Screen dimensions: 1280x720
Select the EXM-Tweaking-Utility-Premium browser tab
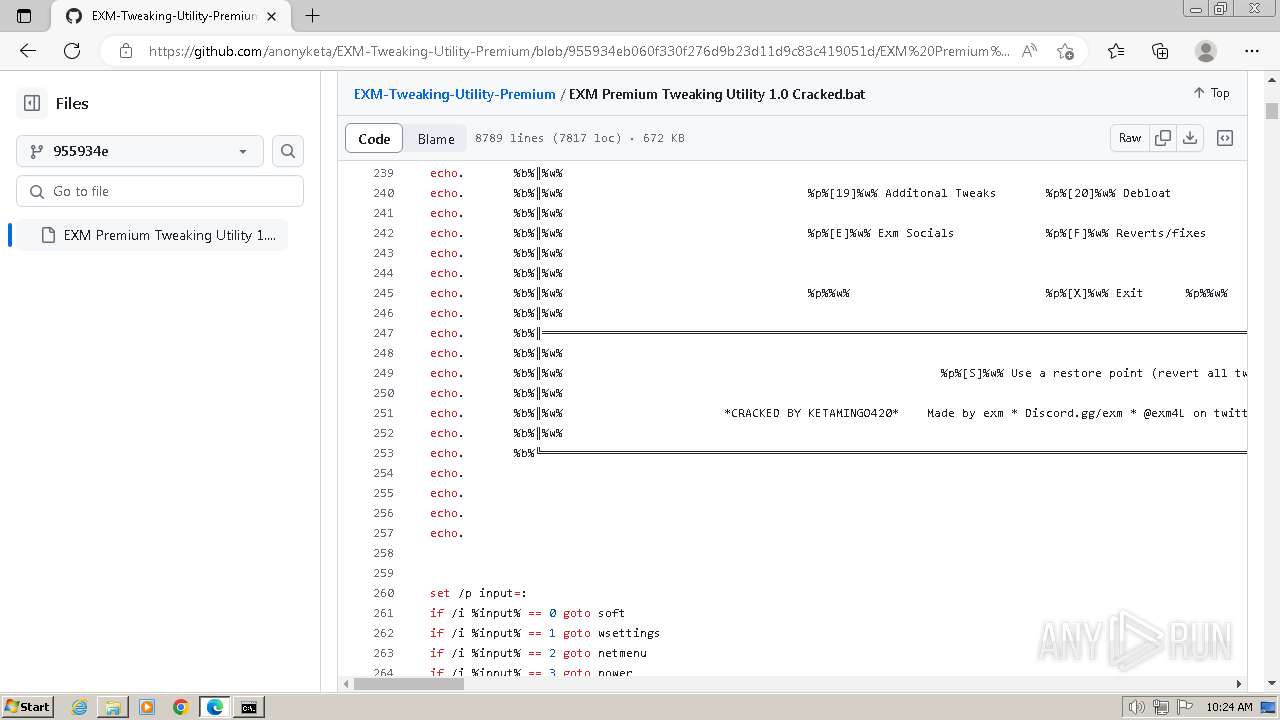tap(170, 16)
